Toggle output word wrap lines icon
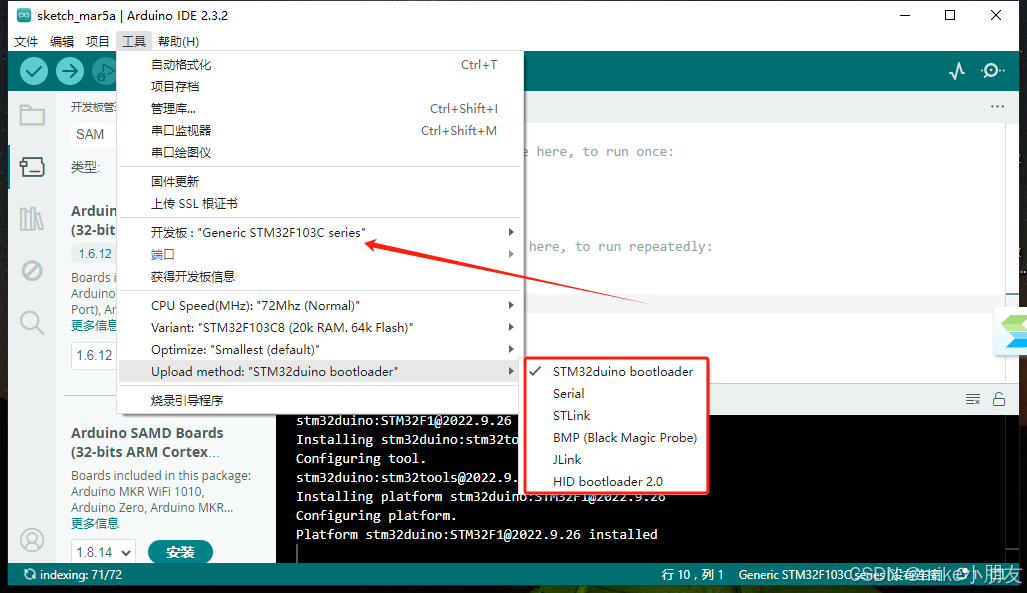The height and width of the screenshot is (593, 1027). 973,399
